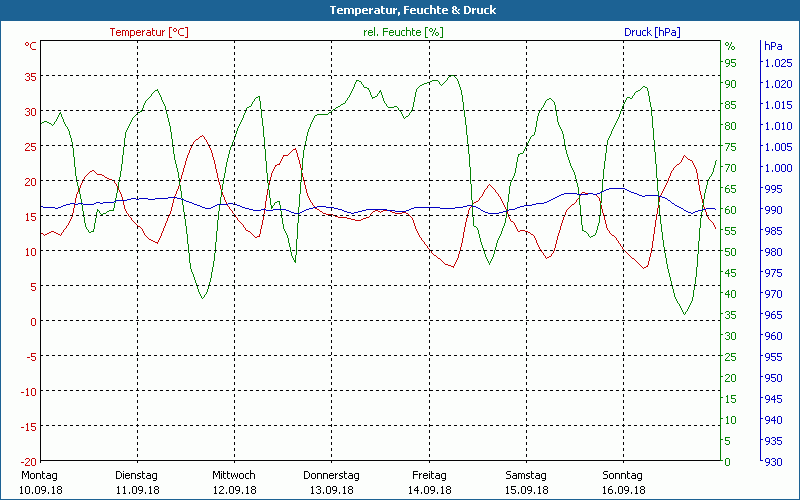Click the date '14.09.18'
Image resolution: width=800 pixels, height=500 pixels.
pyautogui.click(x=430, y=490)
